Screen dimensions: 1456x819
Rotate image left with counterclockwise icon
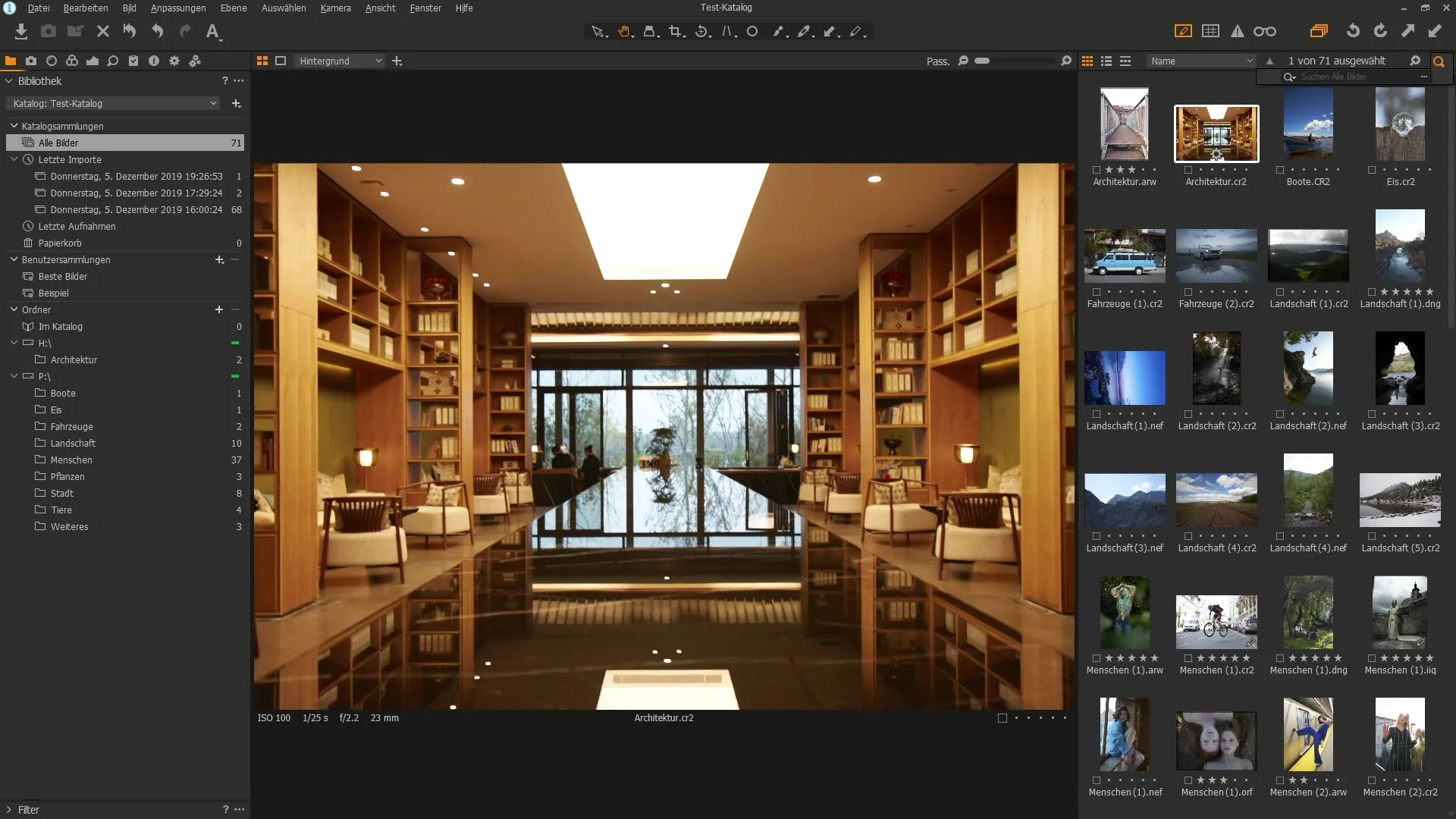click(1353, 31)
